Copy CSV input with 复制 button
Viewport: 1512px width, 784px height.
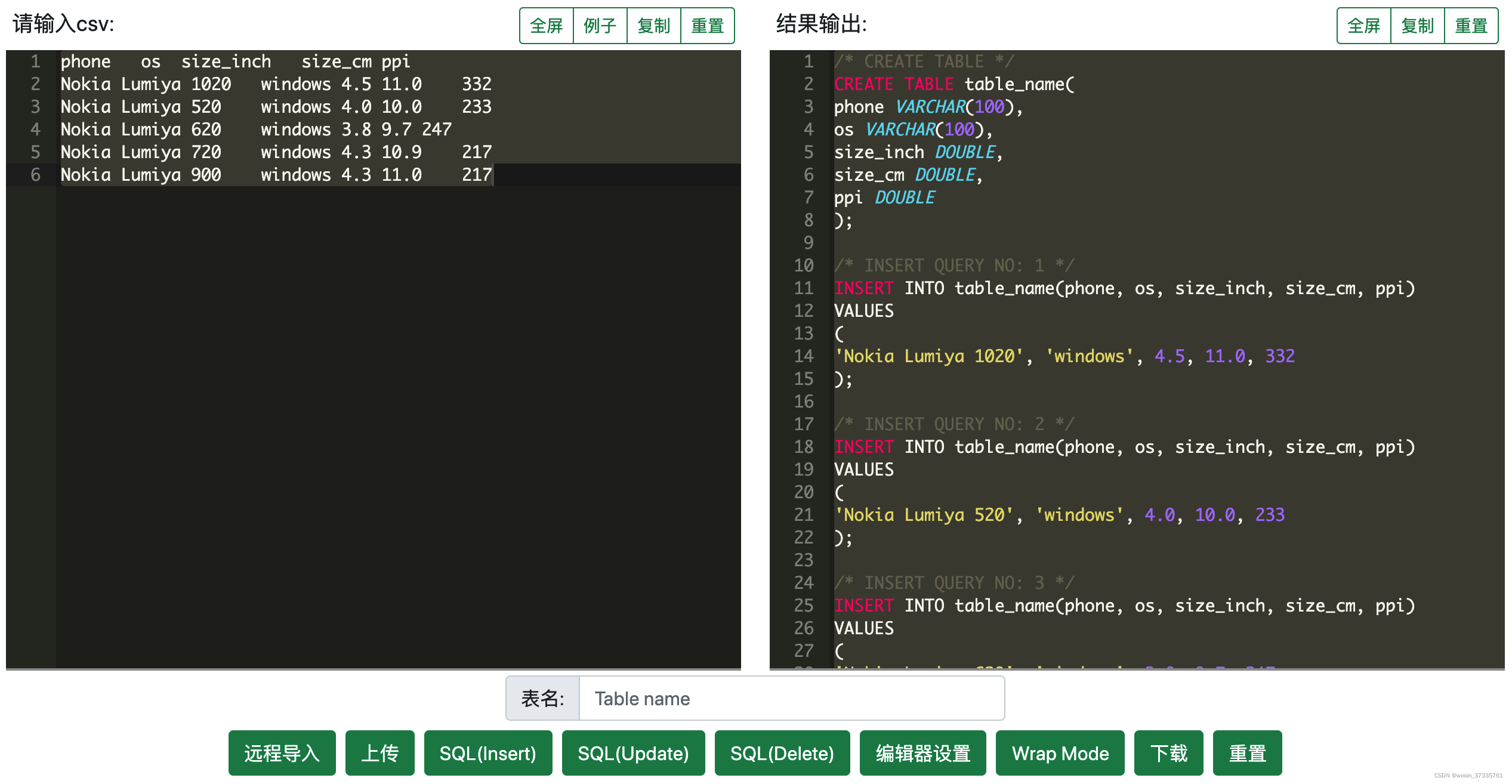(x=653, y=26)
